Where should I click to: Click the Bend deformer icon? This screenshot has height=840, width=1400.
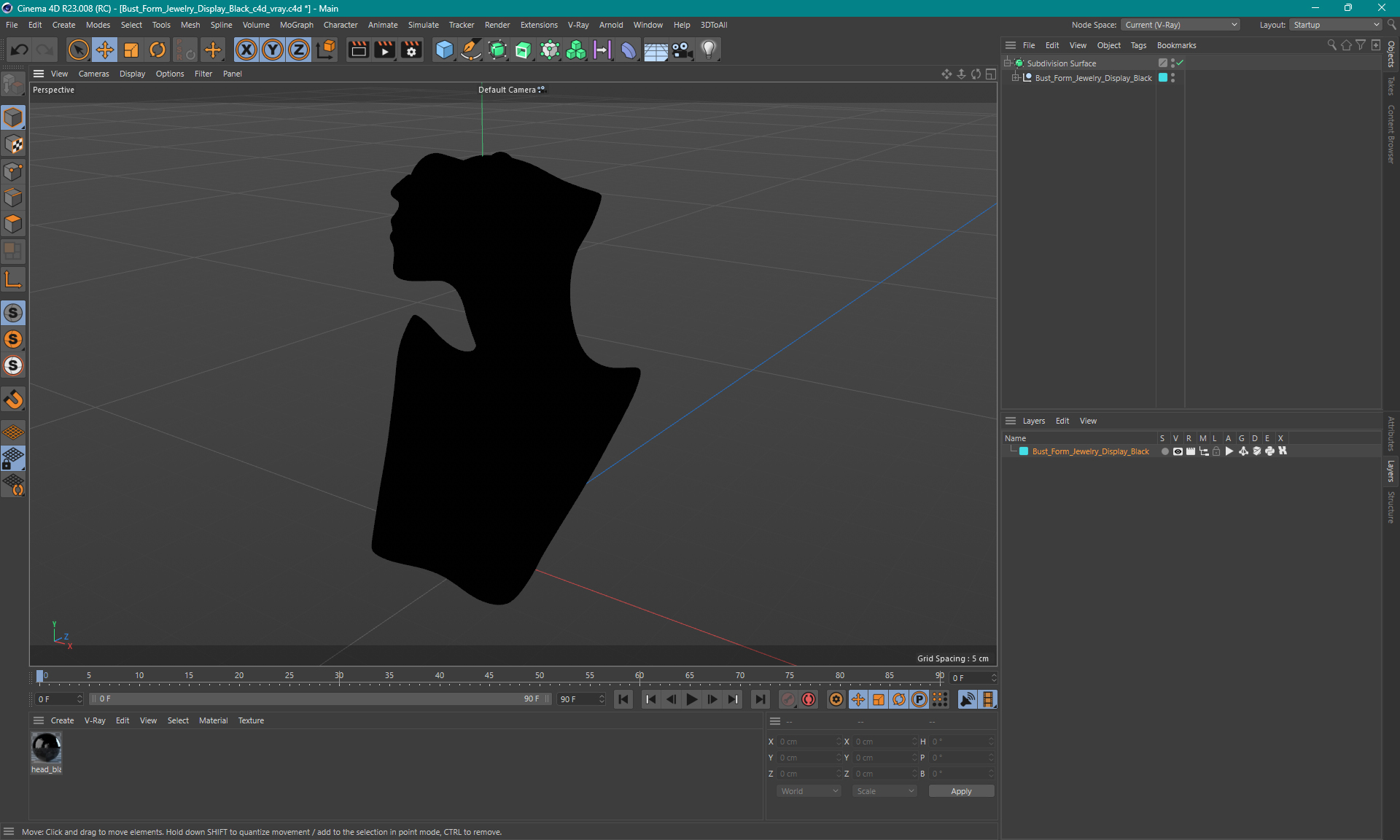click(629, 50)
